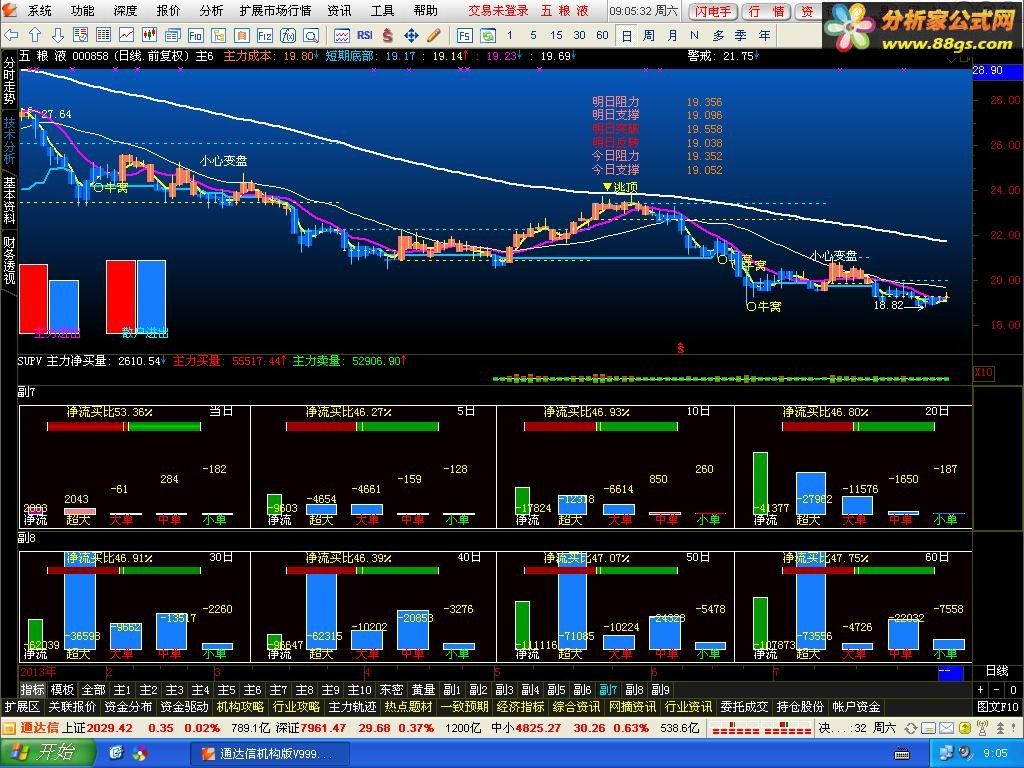Select the 日 daily period button
1024x768 pixels.
click(x=626, y=36)
